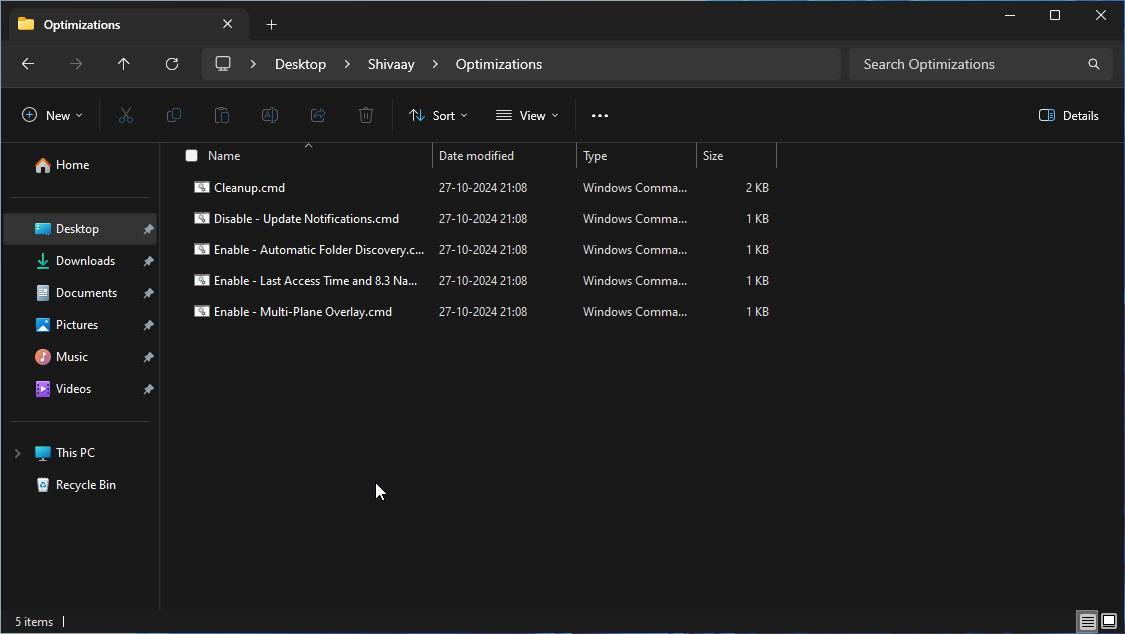
Task: Expand chevron after Desktop in address bar
Action: pos(347,64)
